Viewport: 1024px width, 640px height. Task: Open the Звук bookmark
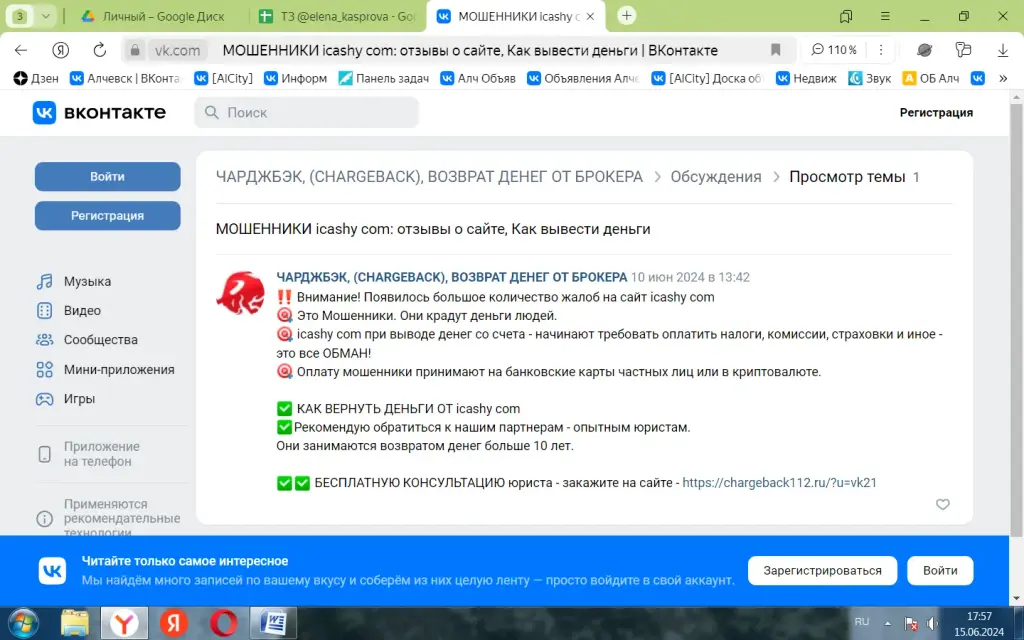pyautogui.click(x=870, y=78)
